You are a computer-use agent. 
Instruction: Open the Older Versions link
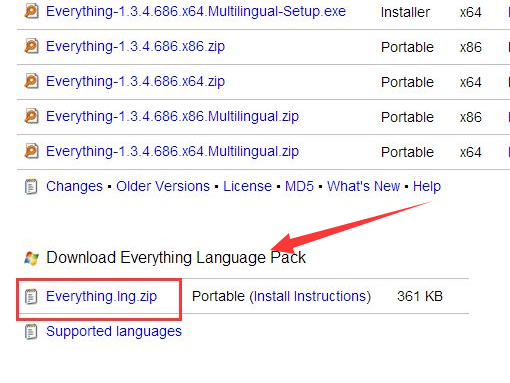click(163, 186)
